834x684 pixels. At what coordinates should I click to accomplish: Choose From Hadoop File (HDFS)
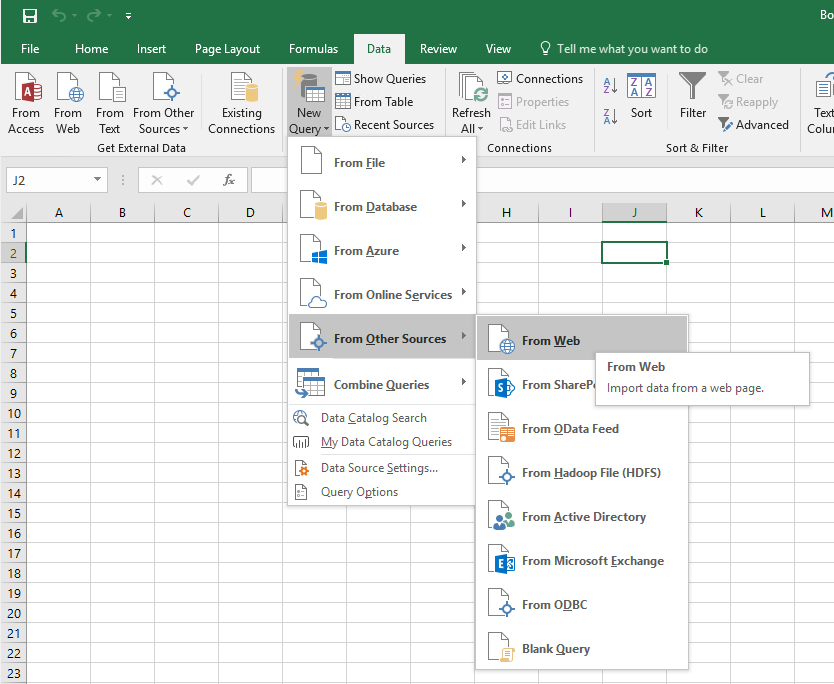pos(582,473)
